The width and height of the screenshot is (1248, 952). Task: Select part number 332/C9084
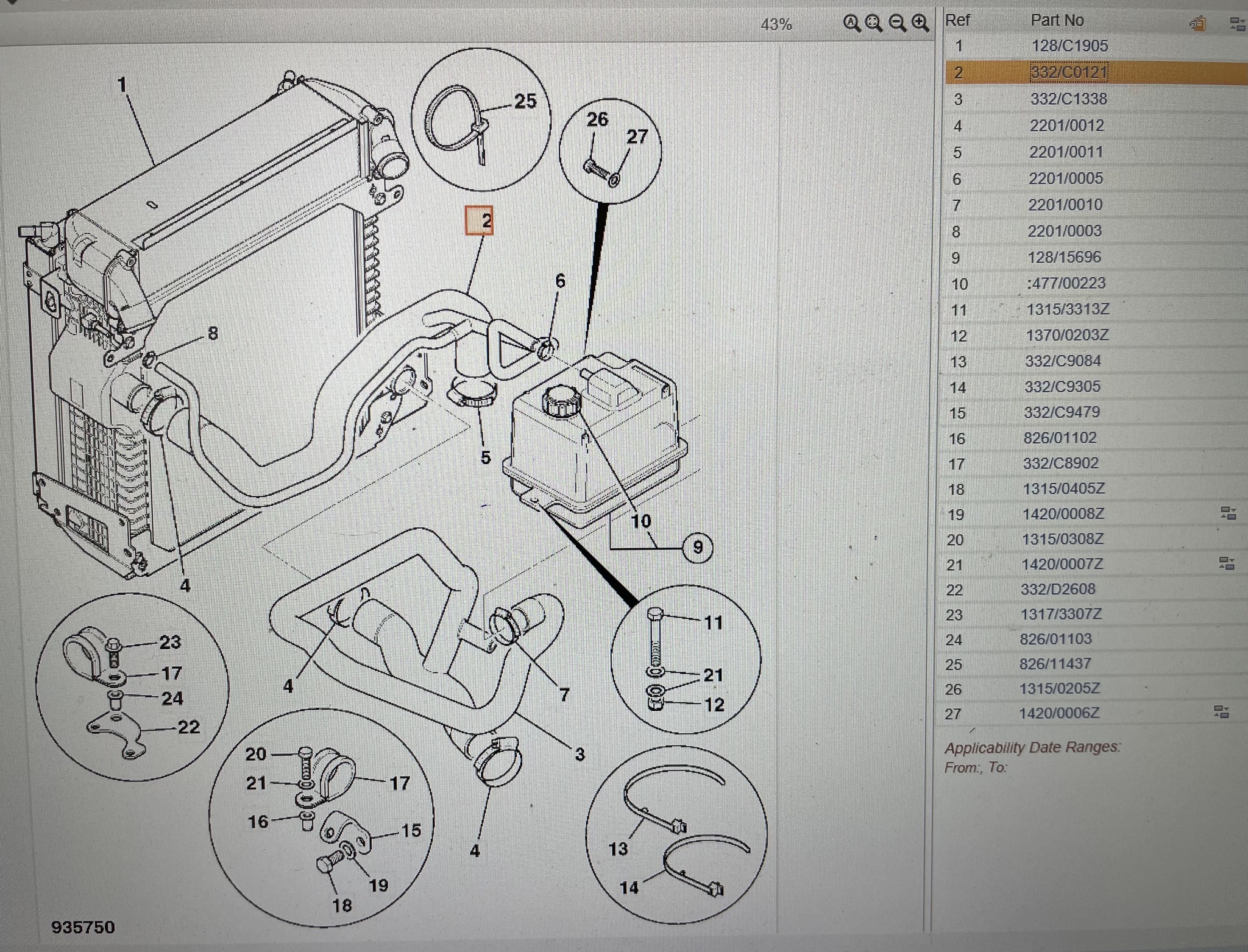coord(1063,361)
